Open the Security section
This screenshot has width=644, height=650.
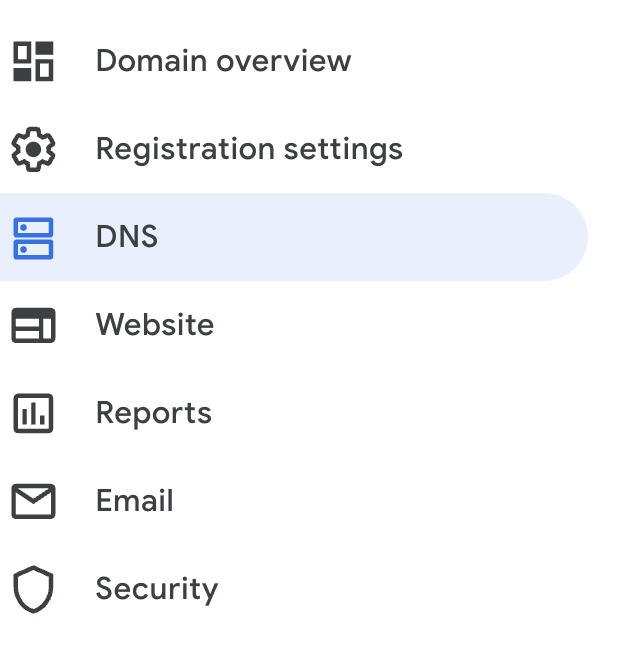tap(157, 589)
